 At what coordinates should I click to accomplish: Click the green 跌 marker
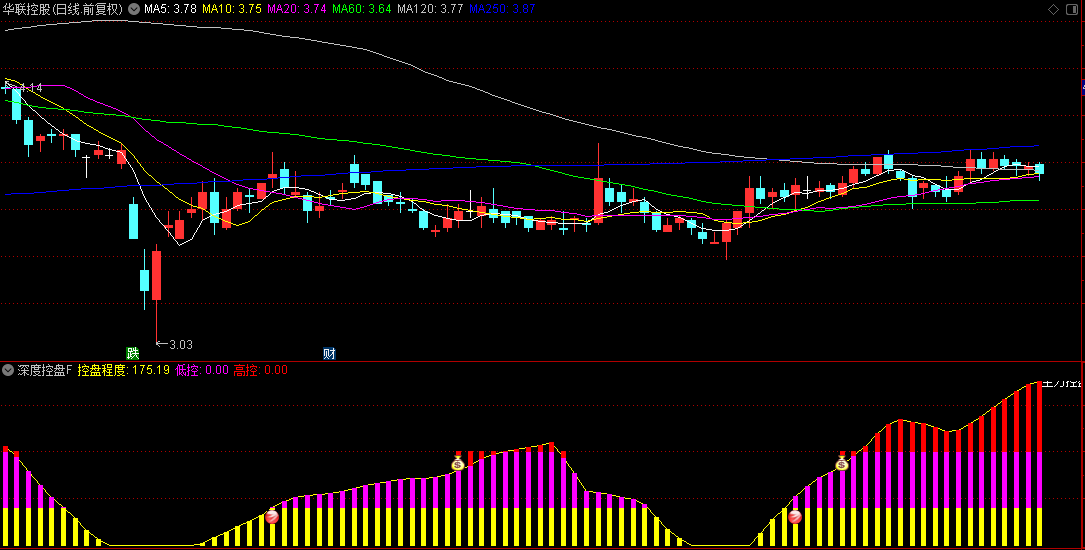coord(132,354)
